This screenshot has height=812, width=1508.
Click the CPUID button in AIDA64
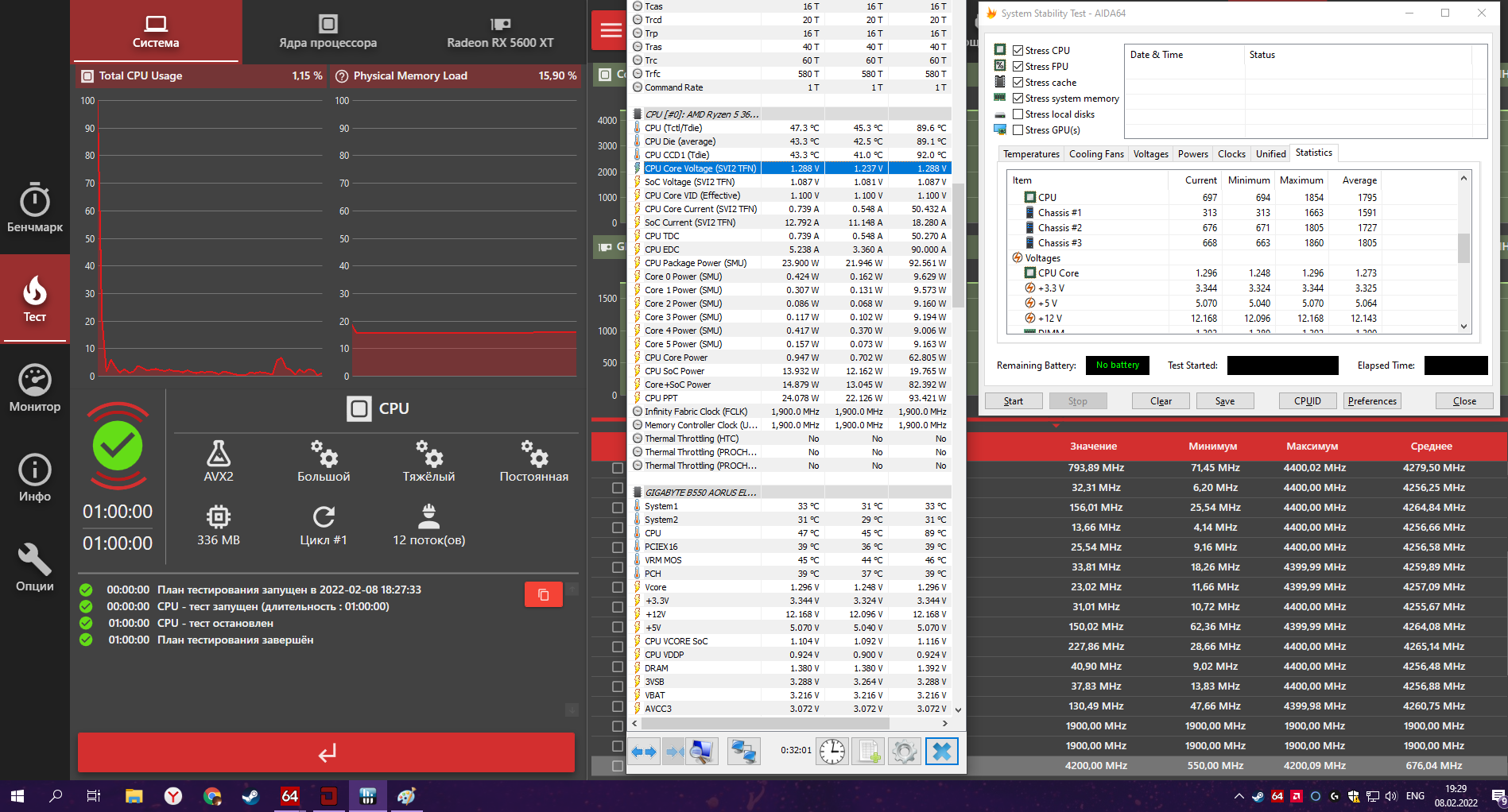[x=1308, y=401]
